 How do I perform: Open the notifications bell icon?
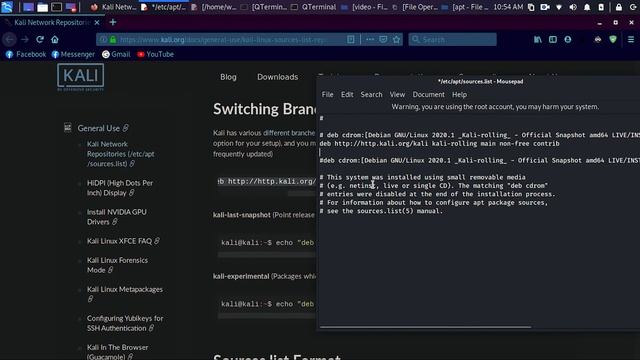pos(587,7)
